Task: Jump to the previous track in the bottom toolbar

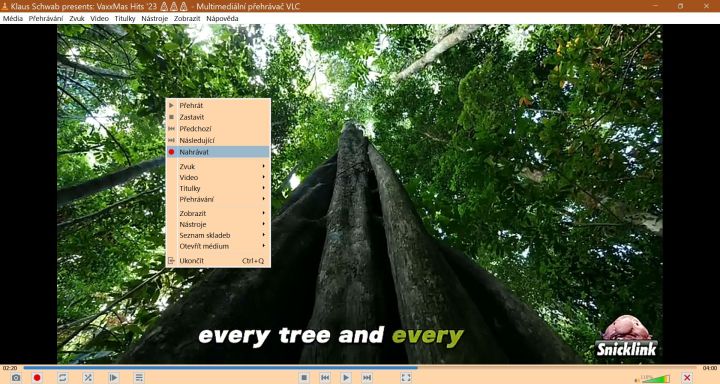Action: 325,378
